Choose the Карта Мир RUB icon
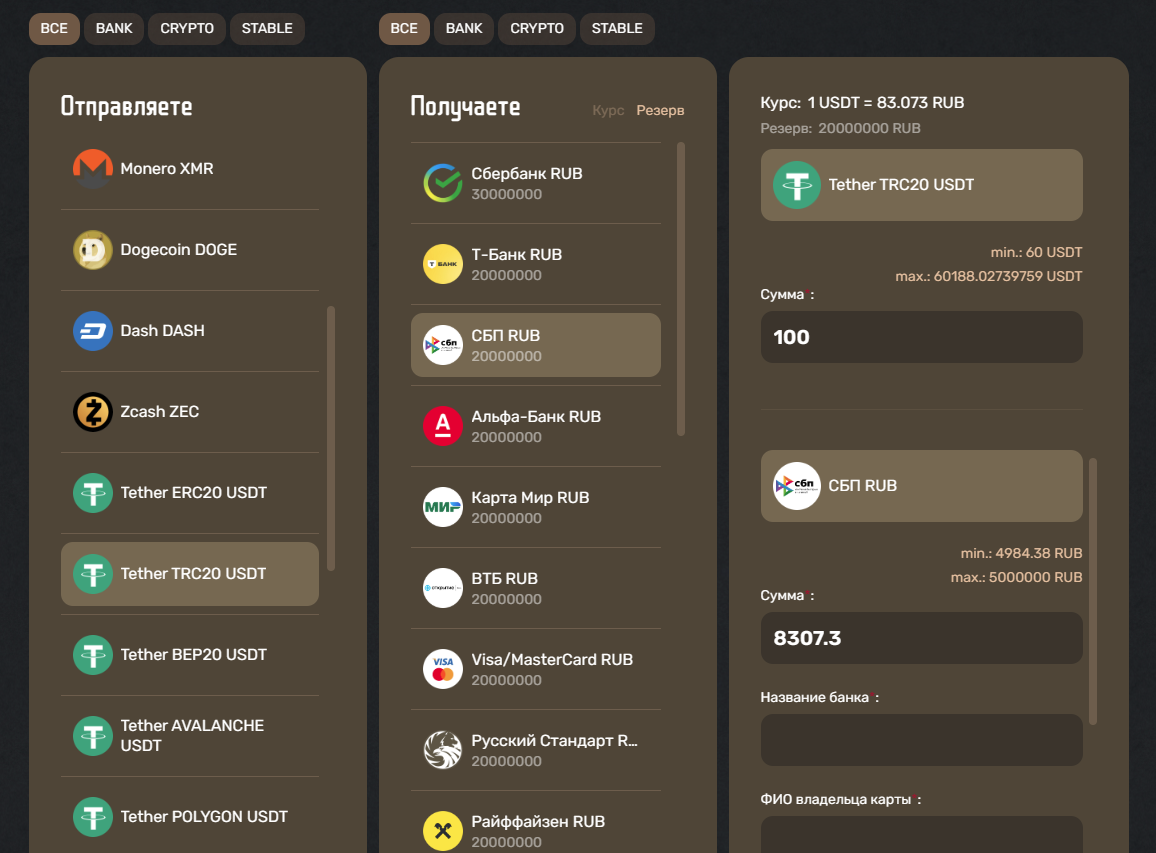Image resolution: width=1156 pixels, height=853 pixels. click(x=443, y=507)
